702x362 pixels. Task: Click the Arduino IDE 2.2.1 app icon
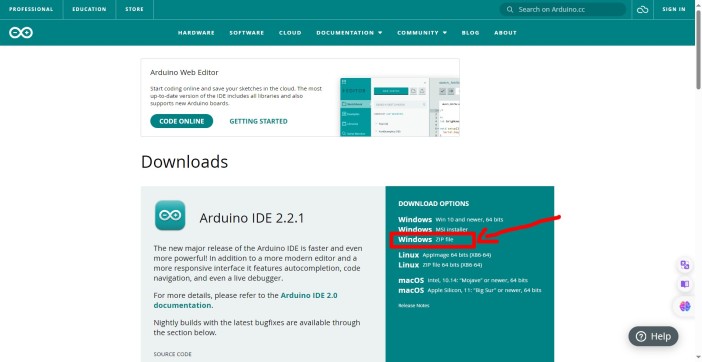[170, 215]
